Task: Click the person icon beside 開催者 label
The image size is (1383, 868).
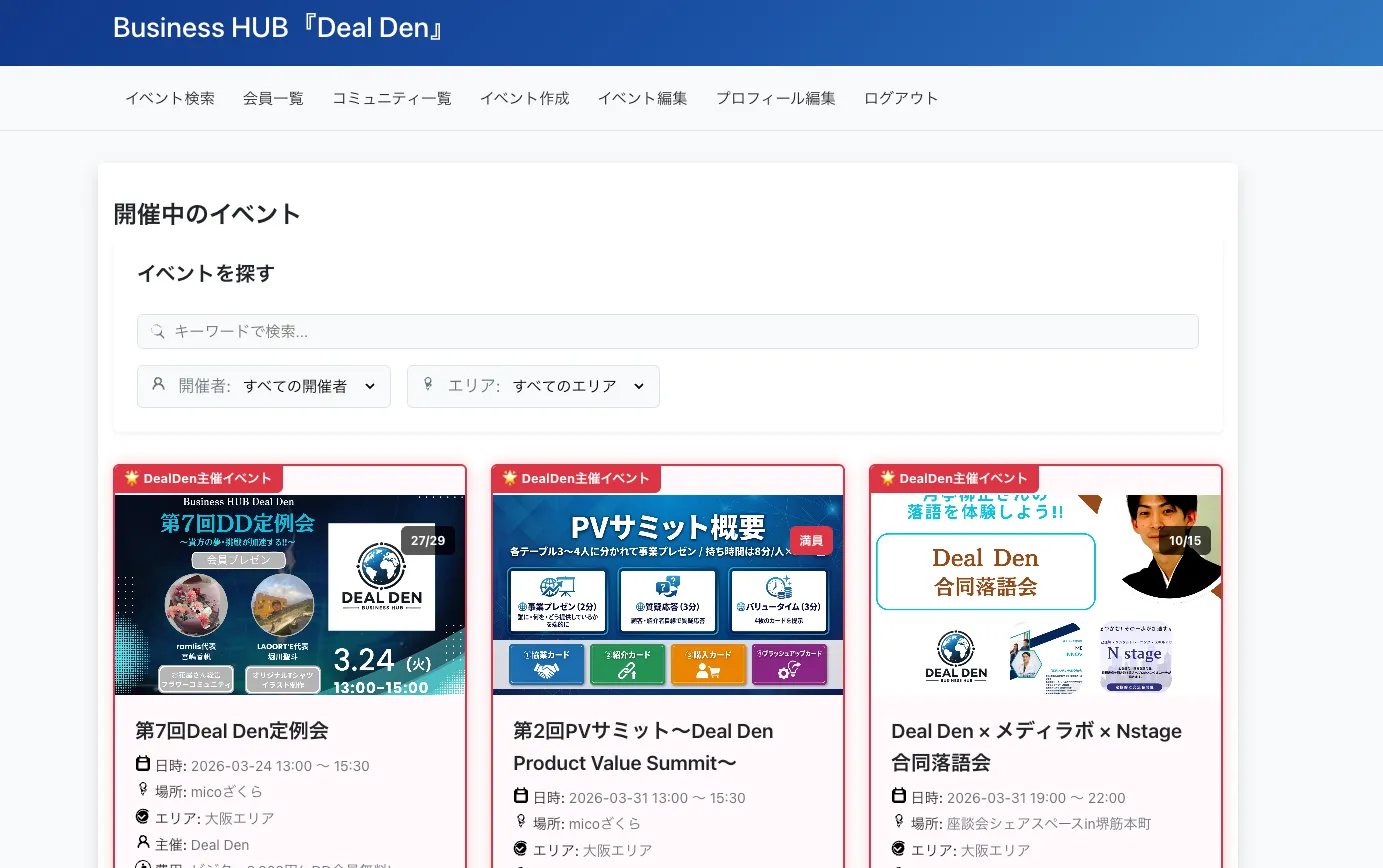Action: 158,384
